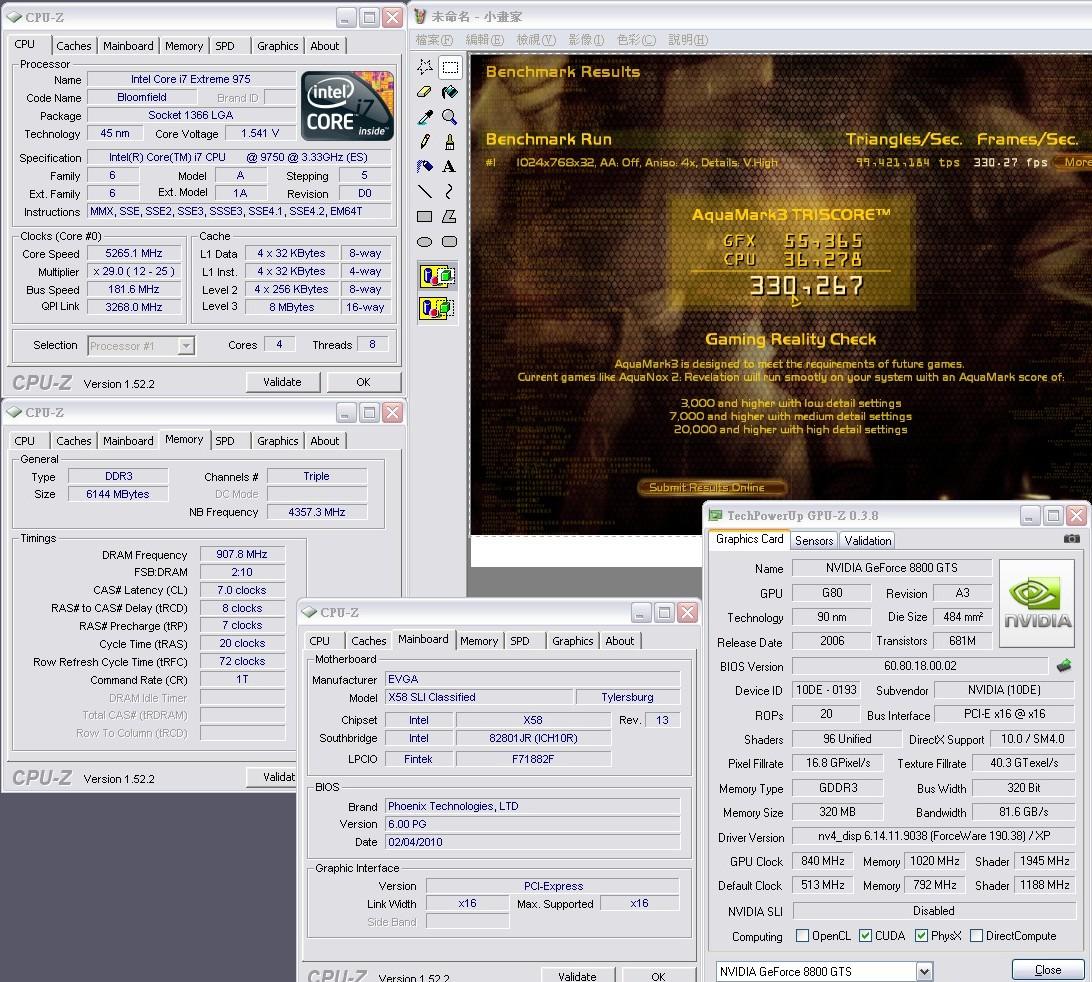Click the NVIDIA logo in GPU-Z
1092x982 pixels.
(1037, 602)
